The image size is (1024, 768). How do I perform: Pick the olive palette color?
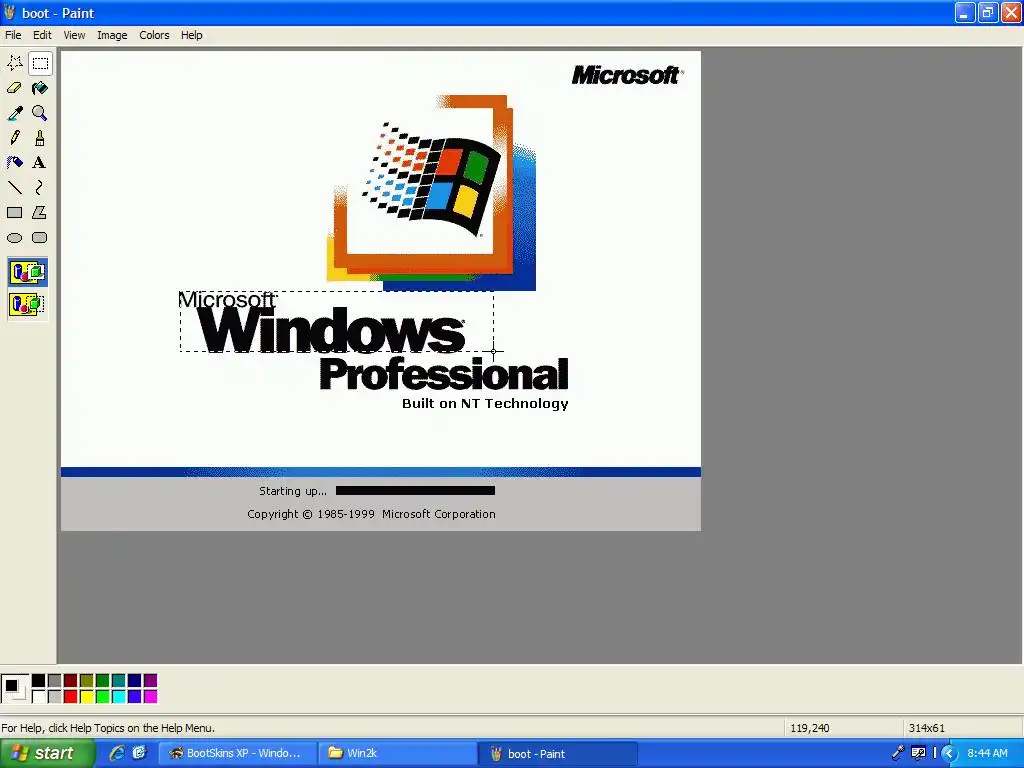tap(87, 680)
